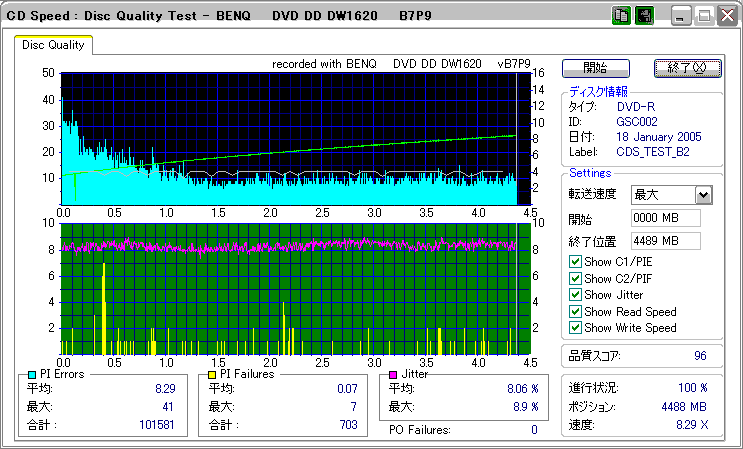
Task: Disable the Show Jitter checkbox
Action: click(575, 295)
